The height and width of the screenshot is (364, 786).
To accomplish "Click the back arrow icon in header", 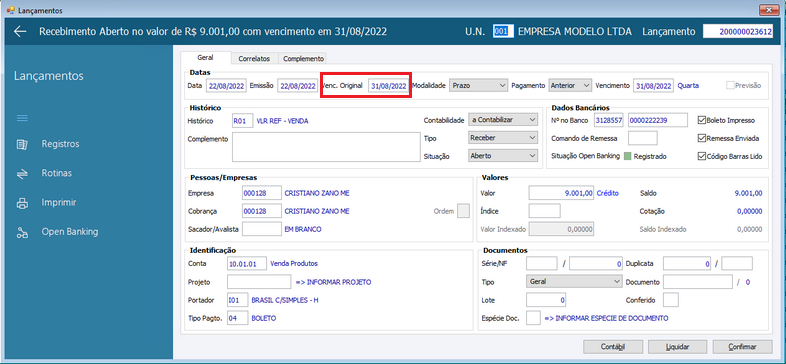I will coord(20,32).
